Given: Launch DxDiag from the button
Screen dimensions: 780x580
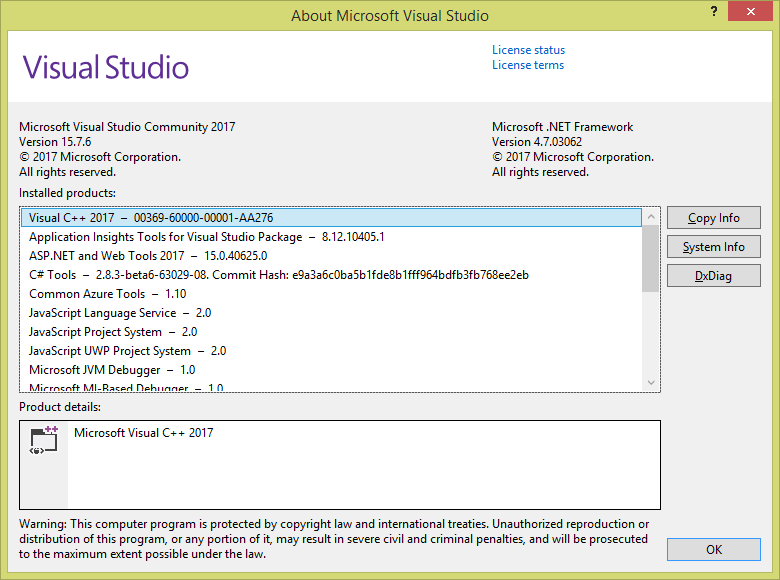Looking at the screenshot, I should pos(713,276).
